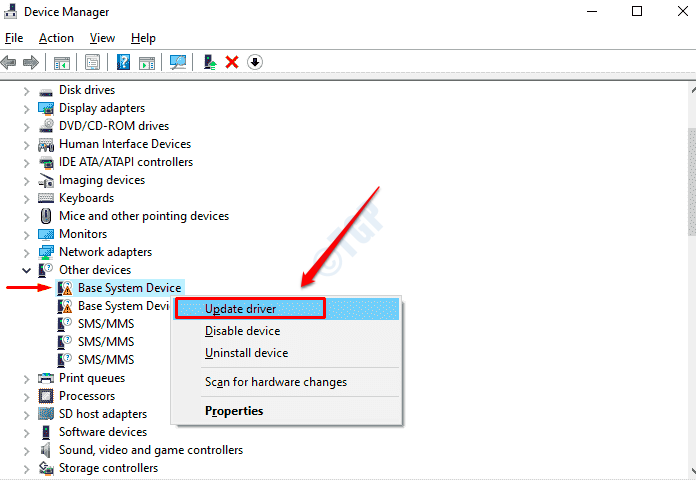Click the red X Uninstall device toolbar icon
Screen dimensions: 696x481
point(232,62)
